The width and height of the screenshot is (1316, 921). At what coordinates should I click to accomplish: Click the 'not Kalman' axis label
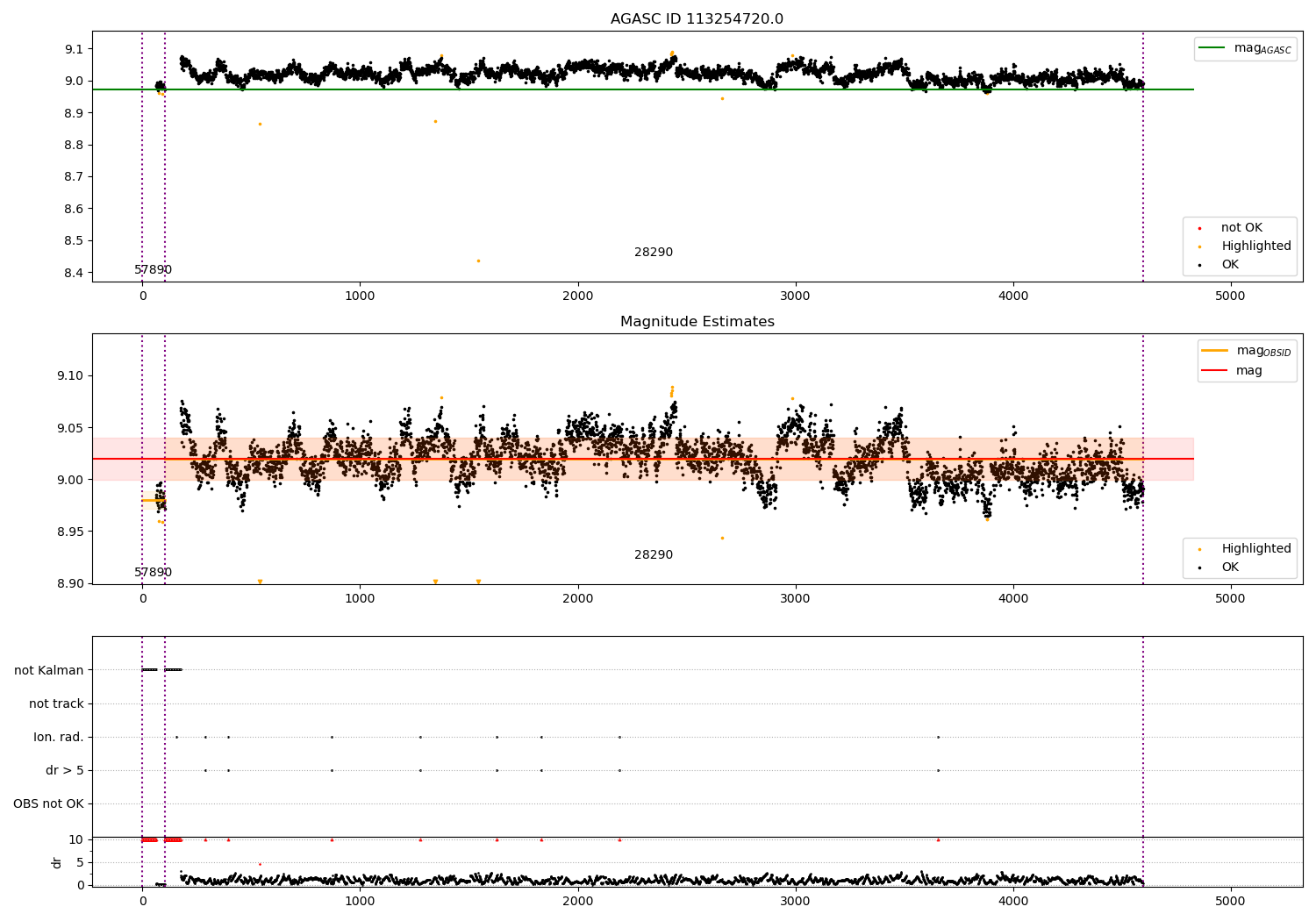[49, 670]
